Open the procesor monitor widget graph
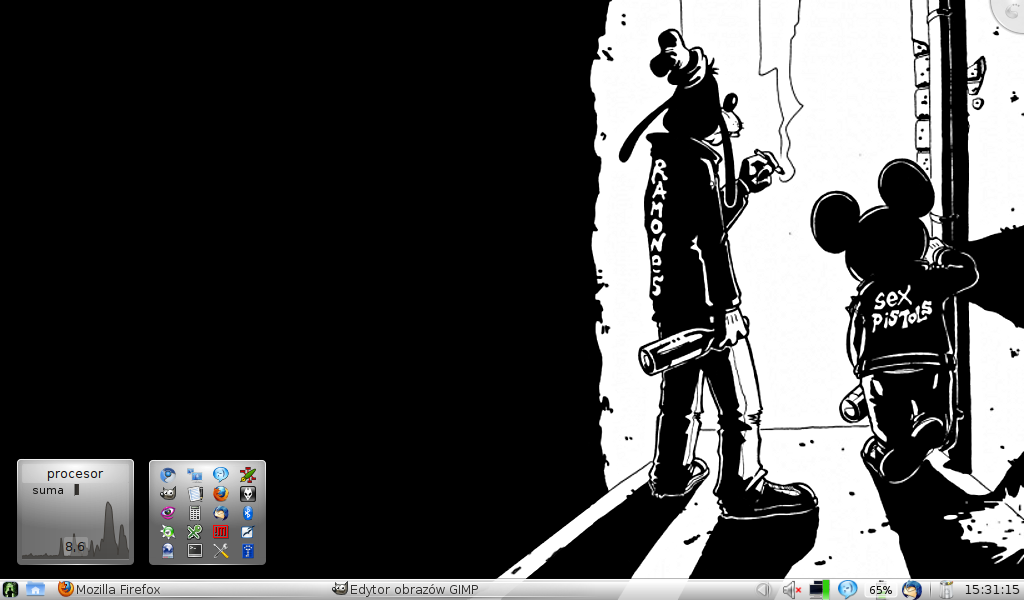The height and width of the screenshot is (600, 1024). 75,529
